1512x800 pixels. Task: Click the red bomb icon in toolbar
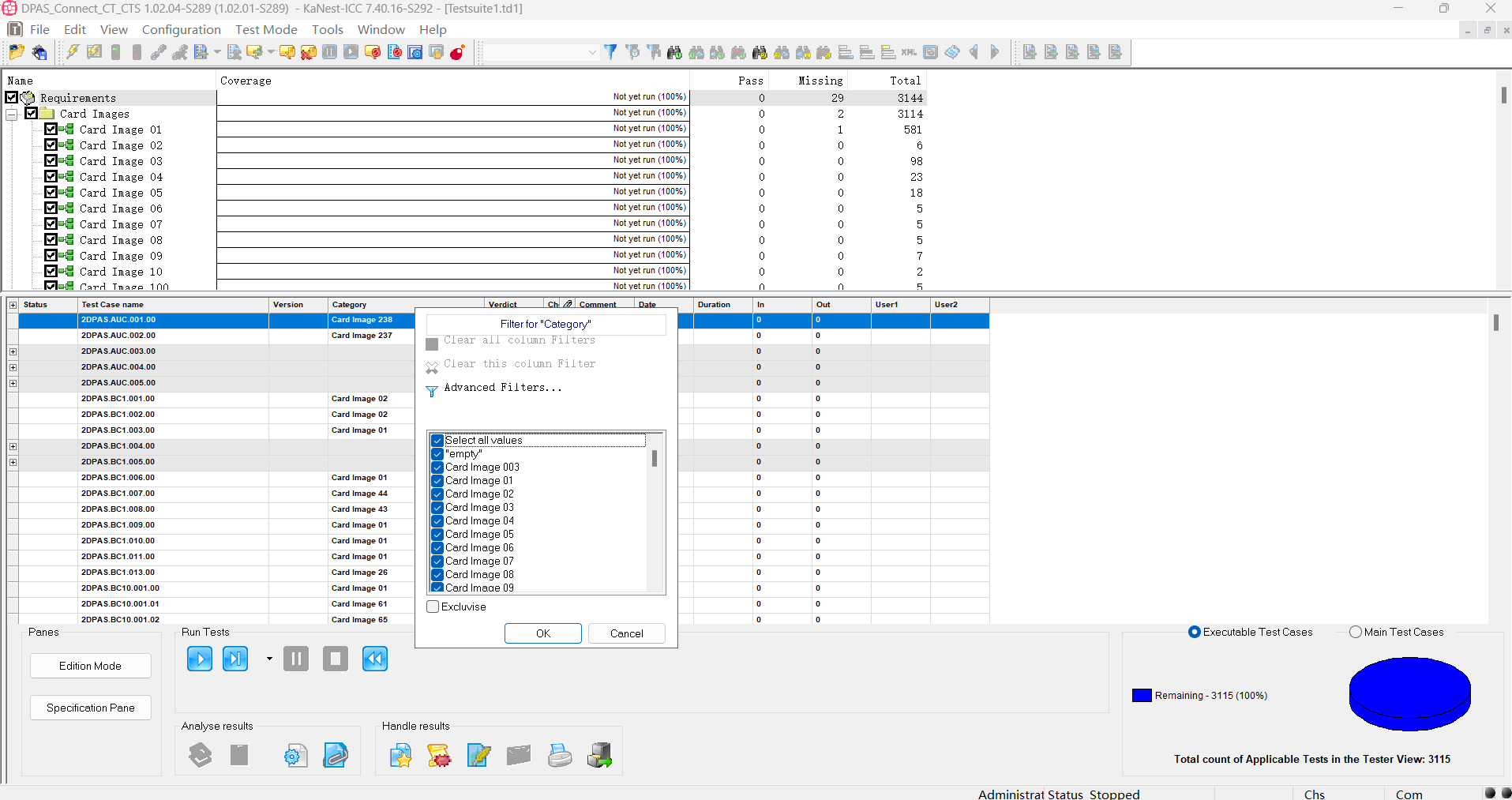click(457, 53)
